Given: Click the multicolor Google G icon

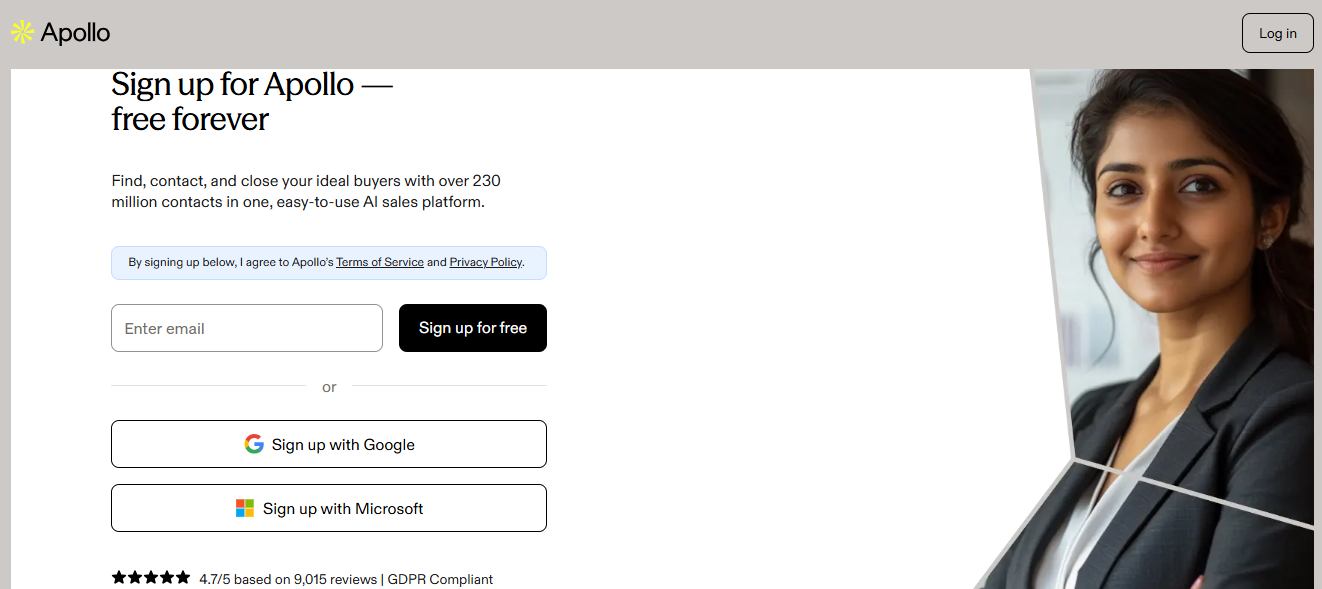Looking at the screenshot, I should (x=254, y=444).
